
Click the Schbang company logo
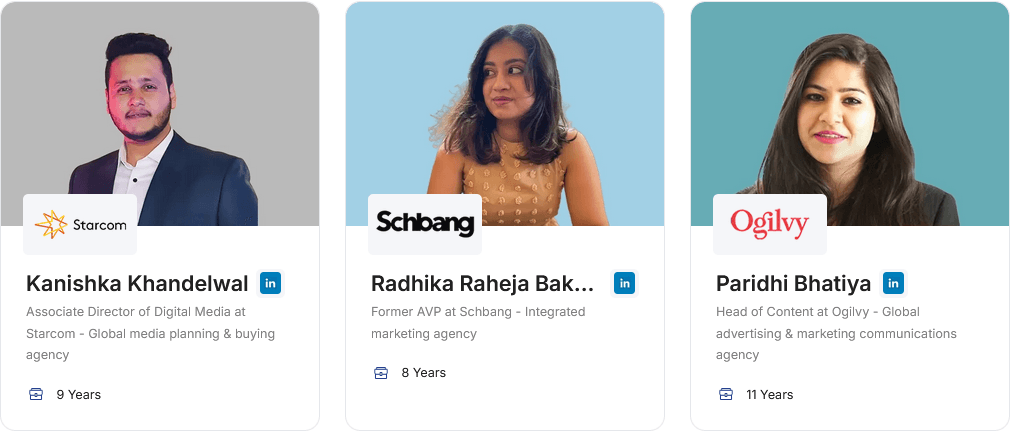[x=425, y=224]
